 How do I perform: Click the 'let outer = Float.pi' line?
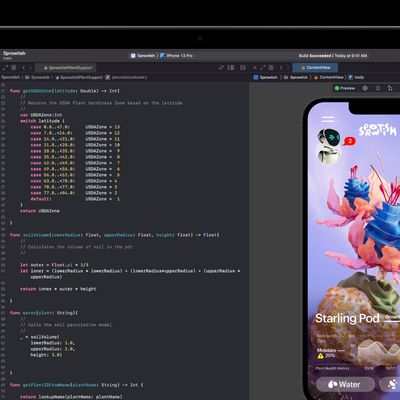click(54, 265)
